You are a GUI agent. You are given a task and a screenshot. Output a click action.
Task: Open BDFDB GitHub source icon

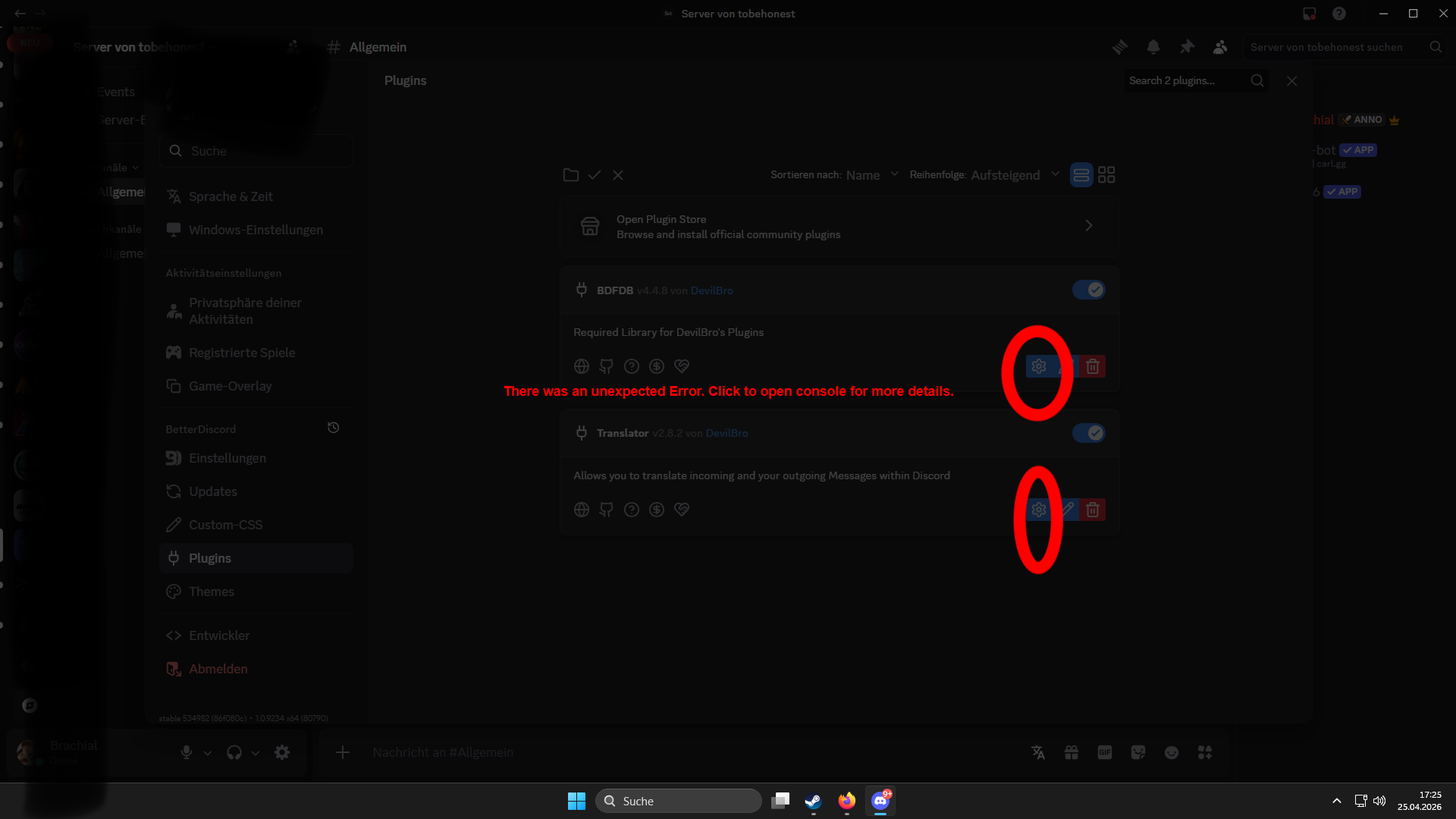(x=606, y=366)
